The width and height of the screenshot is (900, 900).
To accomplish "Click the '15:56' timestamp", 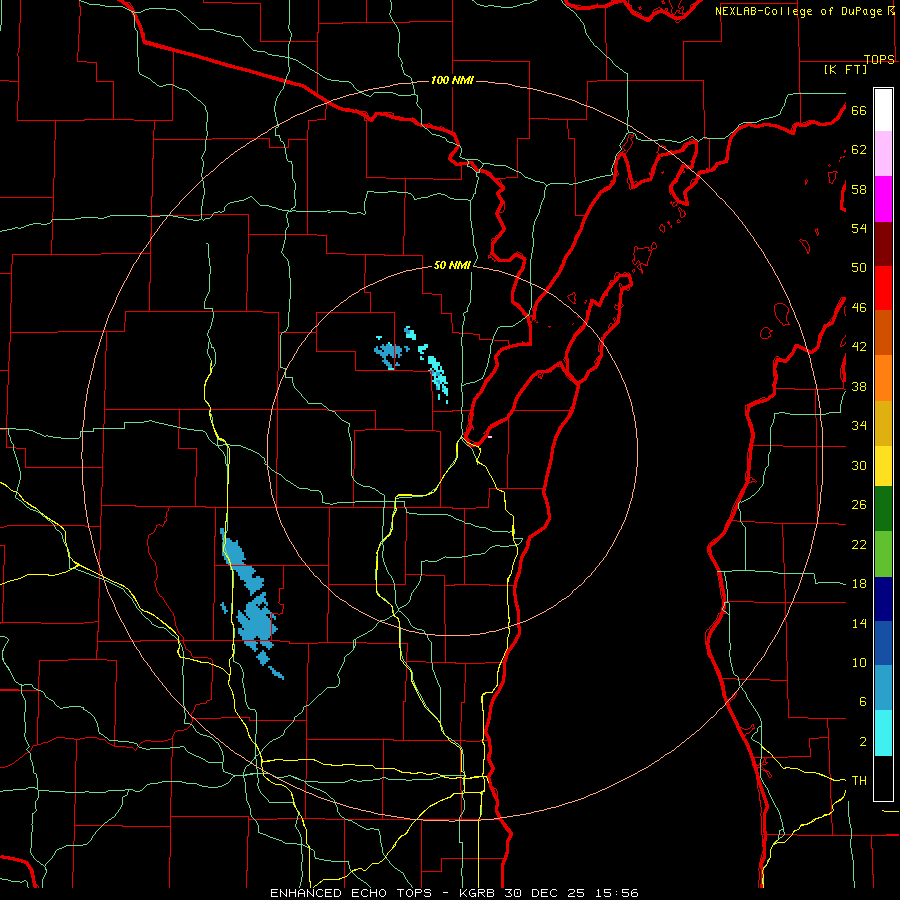I will [617, 893].
